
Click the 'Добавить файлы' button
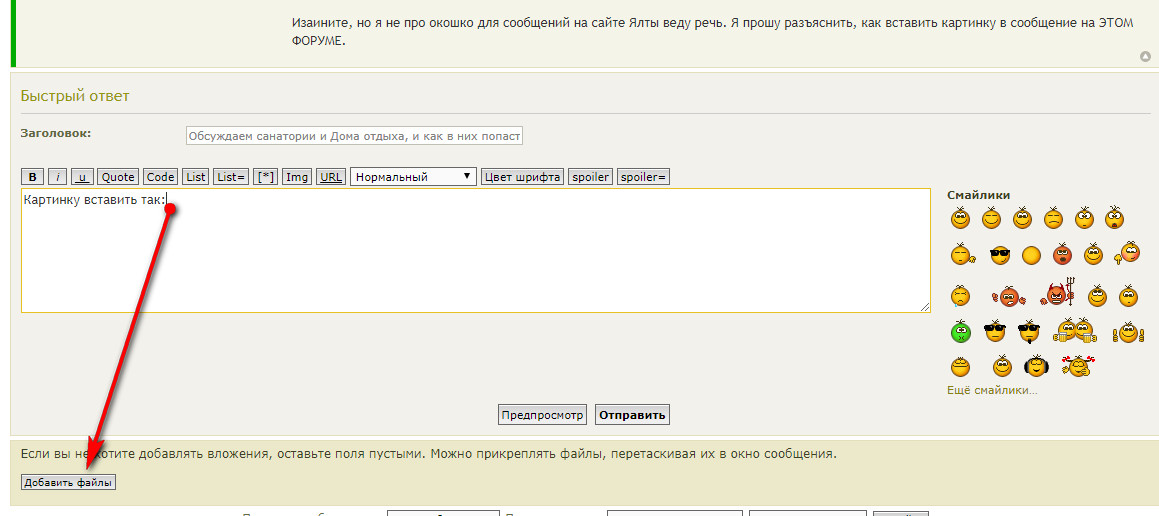(x=68, y=482)
